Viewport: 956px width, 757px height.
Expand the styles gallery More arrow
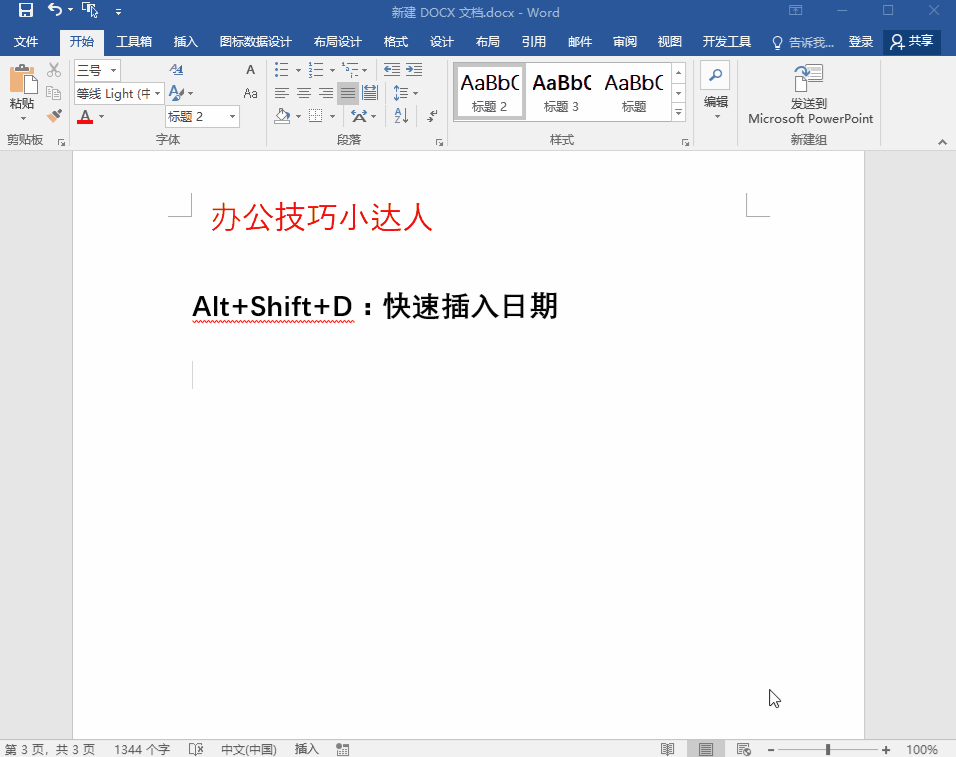tap(679, 113)
